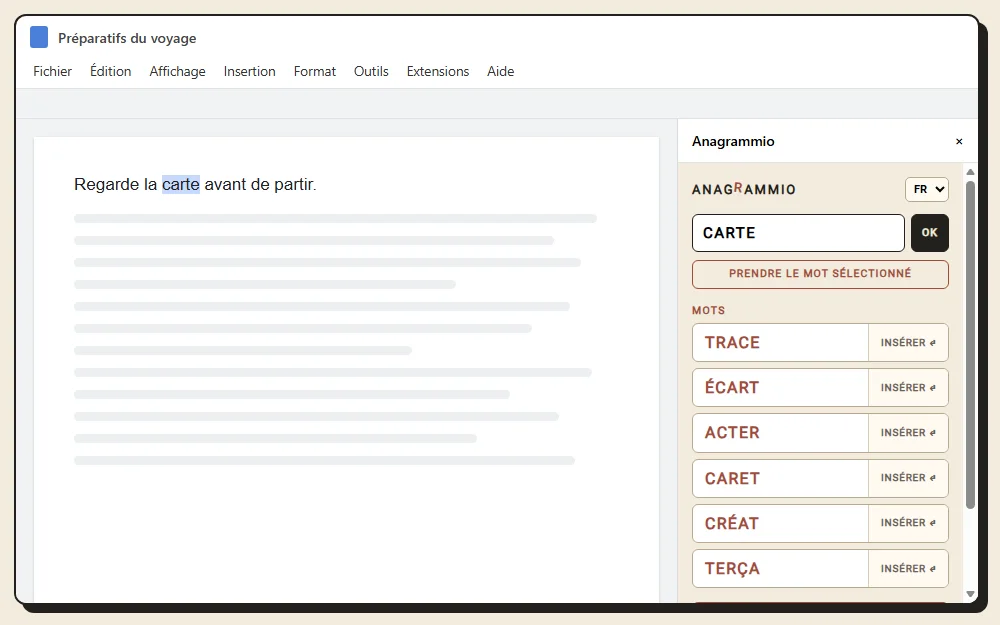Open the Aide menu
The image size is (1000, 625).
click(501, 71)
